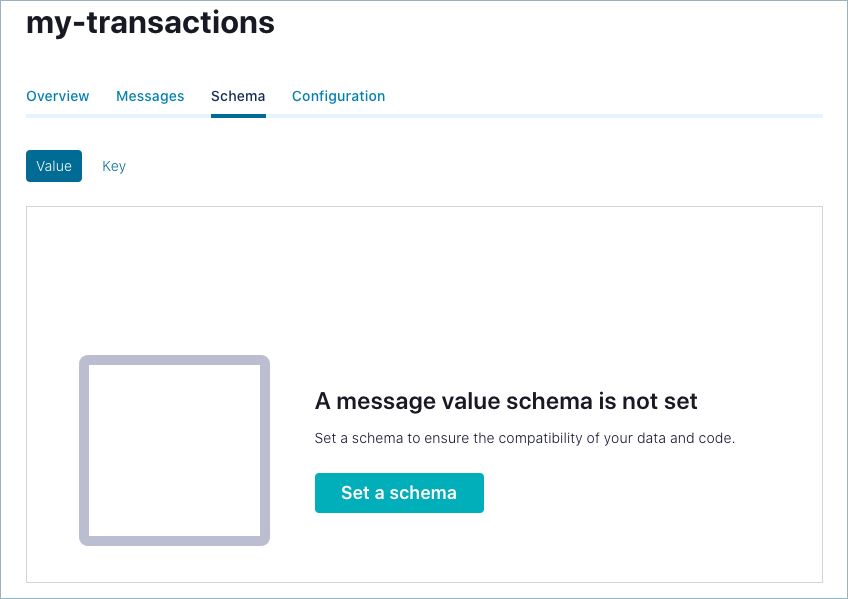Click the my-transactions topic title
The image size is (848, 599).
point(150,22)
